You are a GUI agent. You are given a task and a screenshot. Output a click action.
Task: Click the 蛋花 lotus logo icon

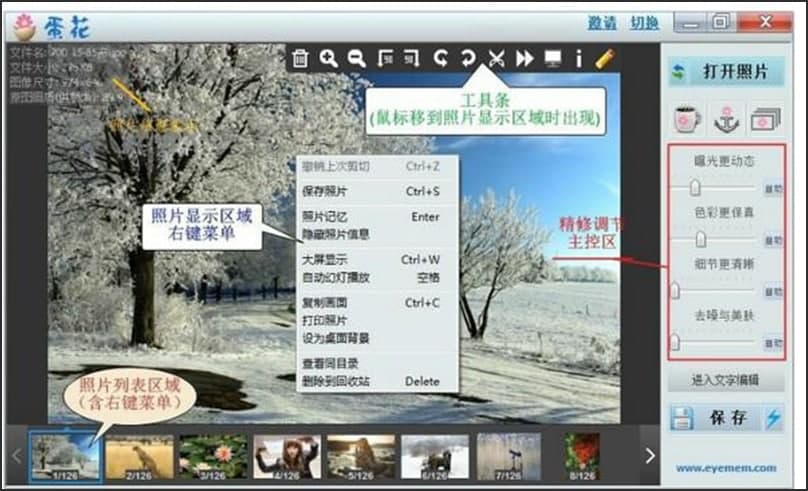24,27
